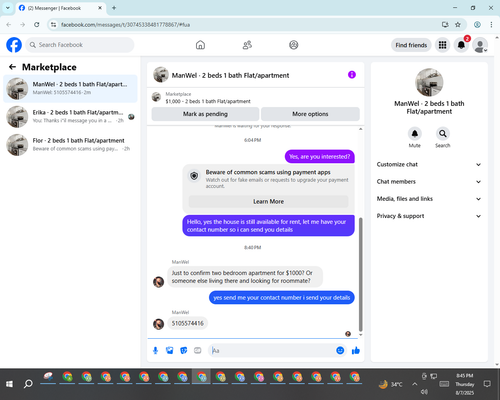The width and height of the screenshot is (500, 400).
Task: Go to Home feed icon
Action: click(x=200, y=45)
